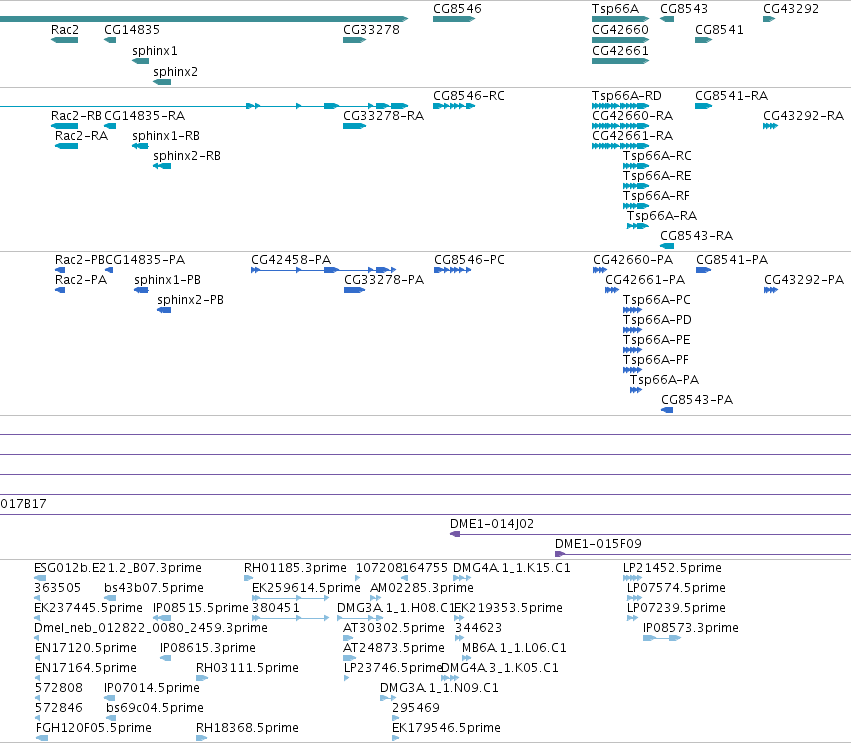Image resolution: width=851 pixels, height=743 pixels.
Task: Select protein Tsp66A-PC
Action: (632, 310)
